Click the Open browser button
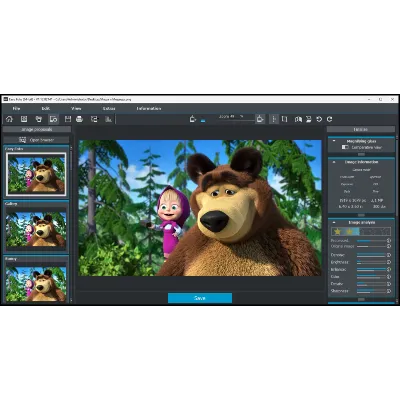400x400 pixels. point(36,140)
